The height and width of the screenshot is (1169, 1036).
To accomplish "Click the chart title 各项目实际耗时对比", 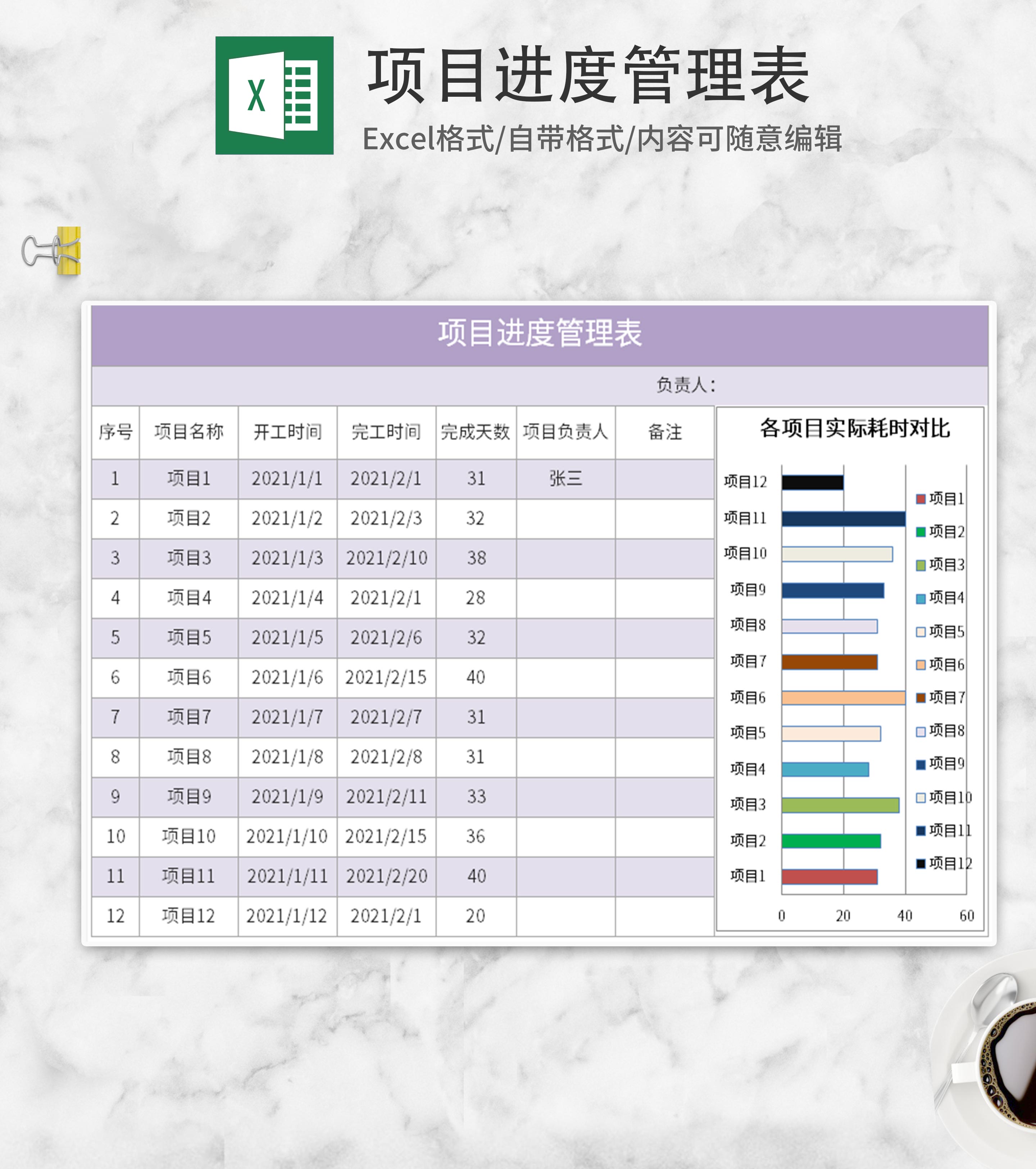I will click(x=855, y=428).
